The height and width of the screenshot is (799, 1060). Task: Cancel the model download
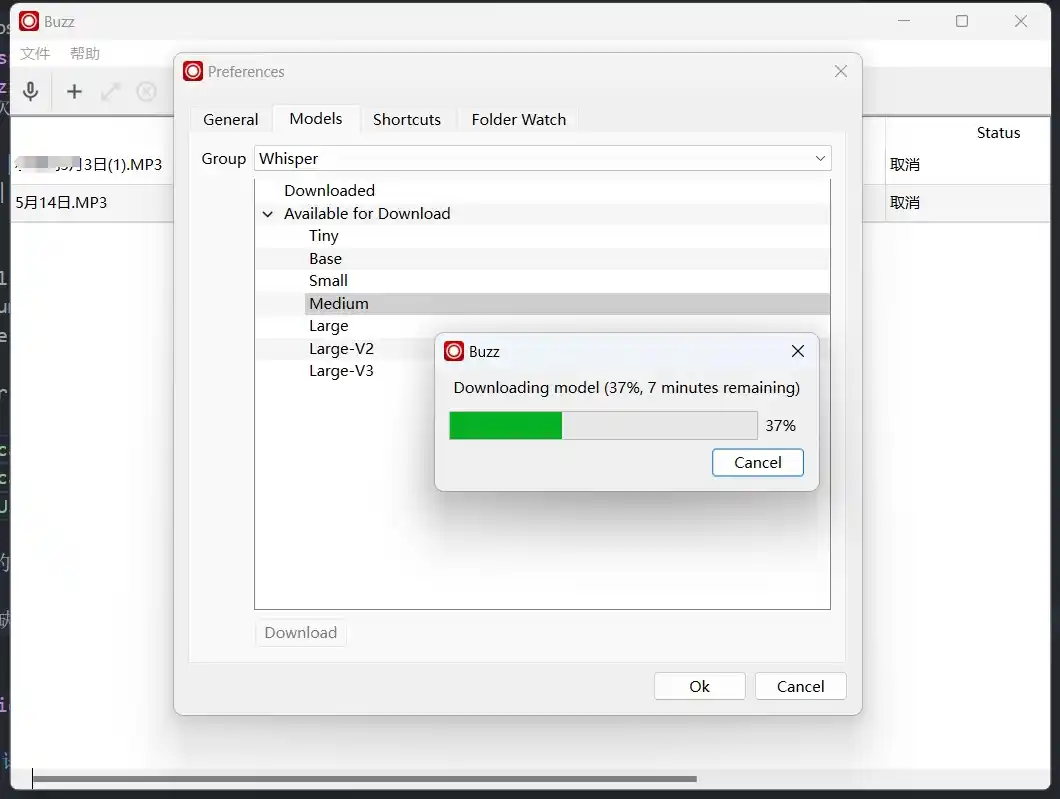pyautogui.click(x=757, y=462)
